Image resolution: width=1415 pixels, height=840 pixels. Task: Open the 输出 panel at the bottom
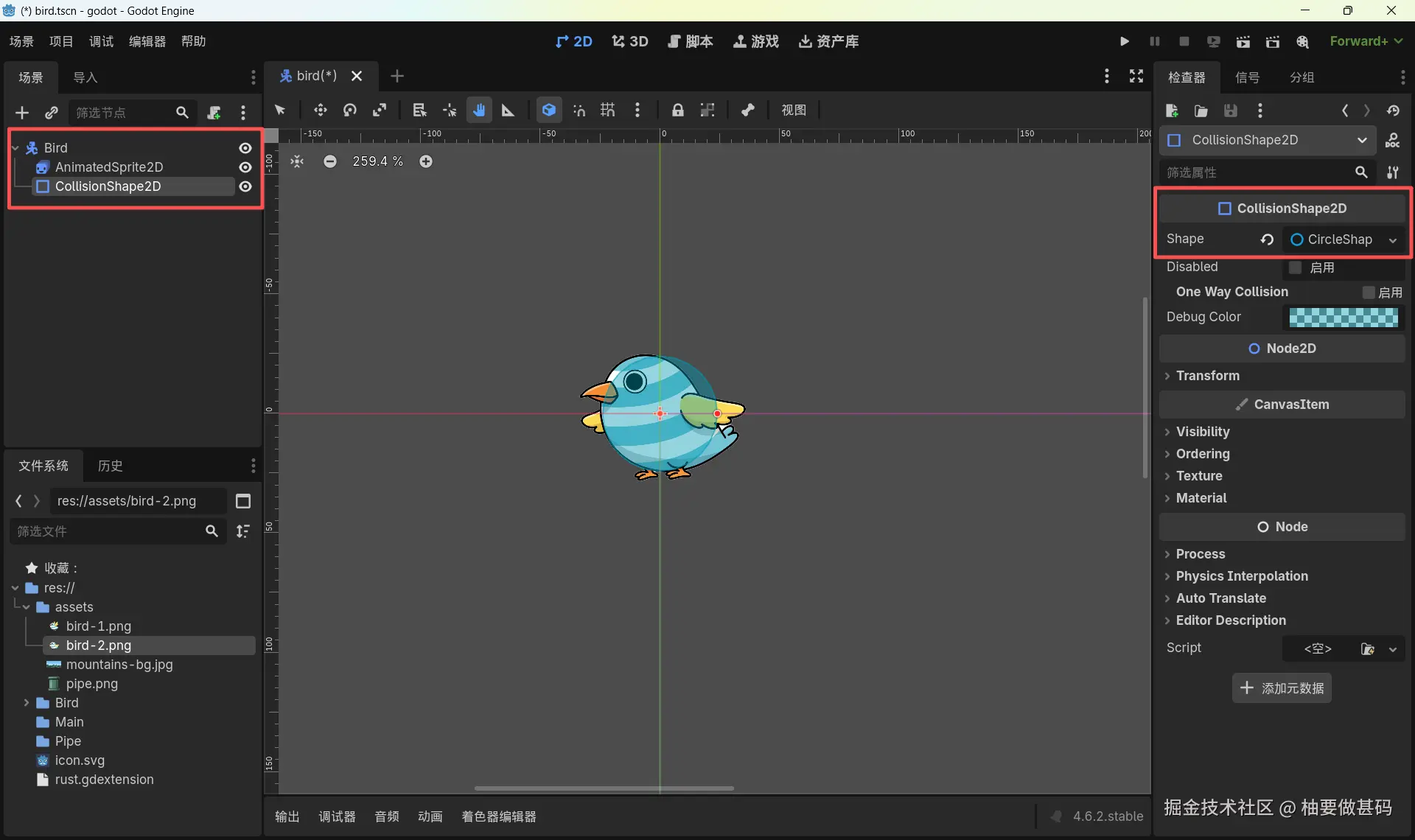286,816
